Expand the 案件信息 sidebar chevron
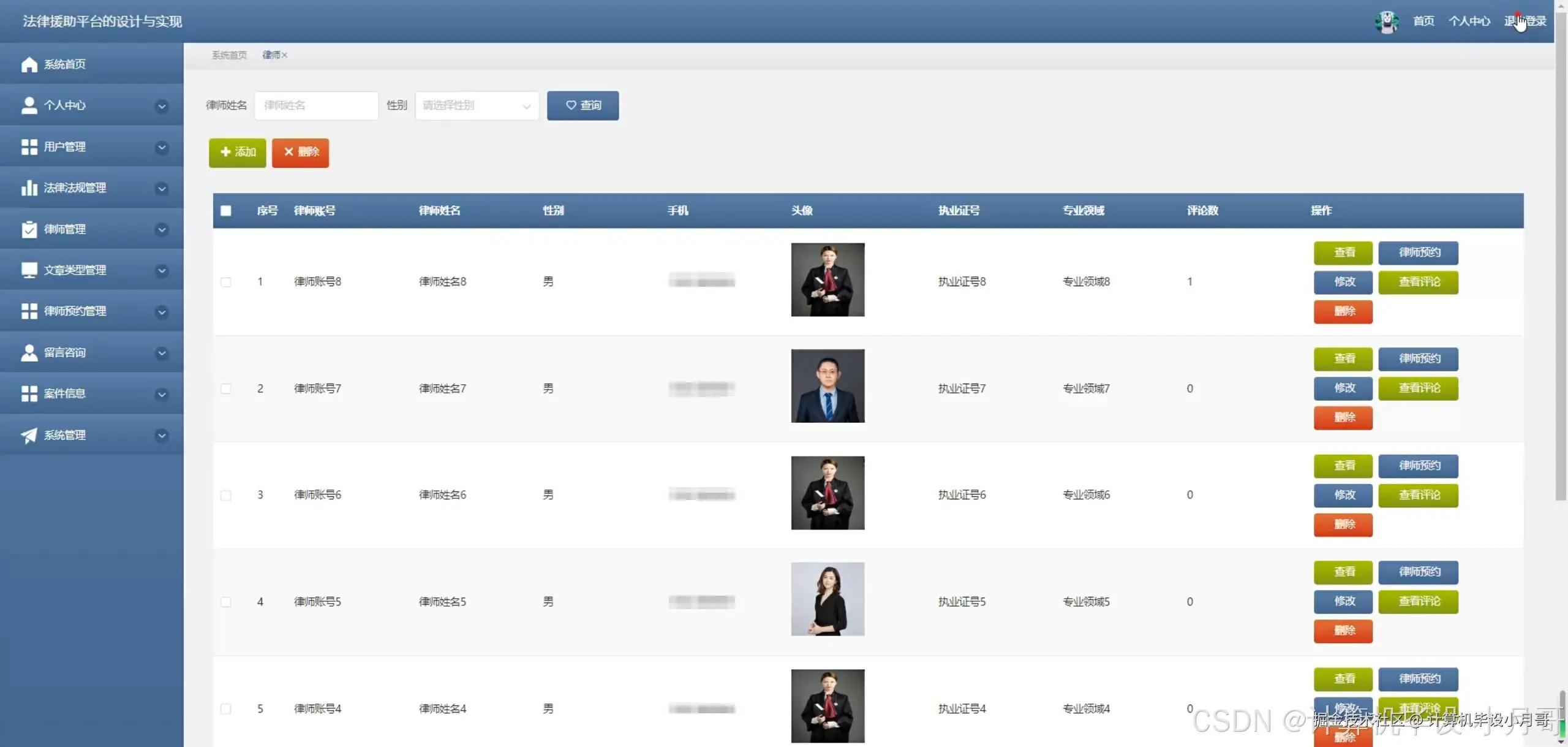Screen dimensions: 1568x747 [162, 394]
